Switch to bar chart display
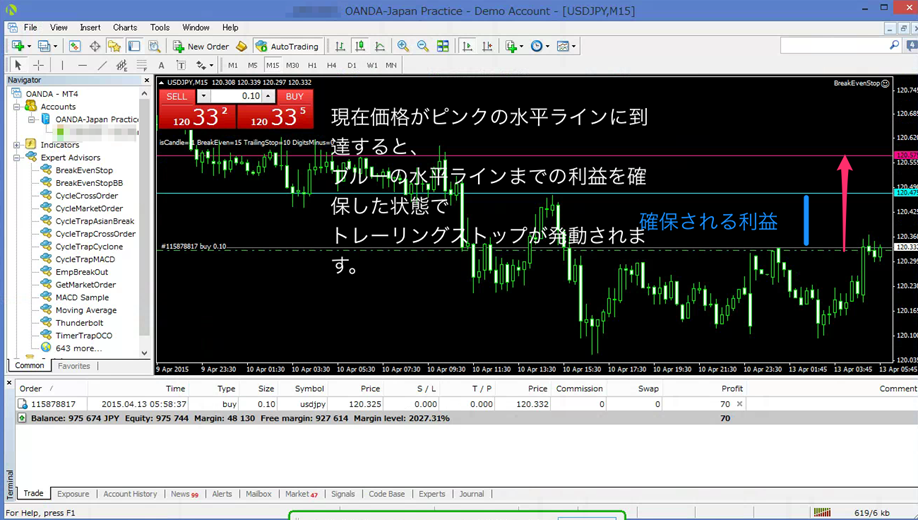918x520 pixels. coord(340,46)
